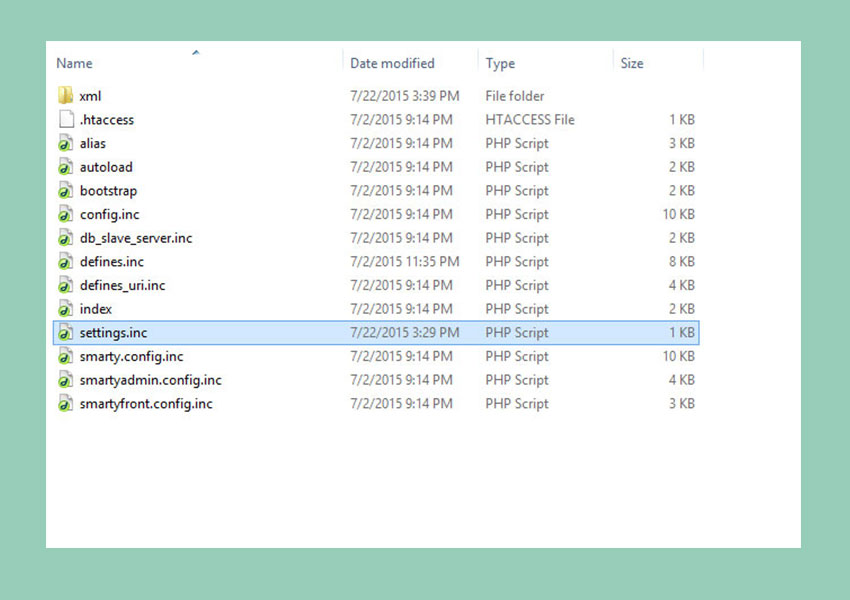Select defines_uri.inc file name

[123, 286]
